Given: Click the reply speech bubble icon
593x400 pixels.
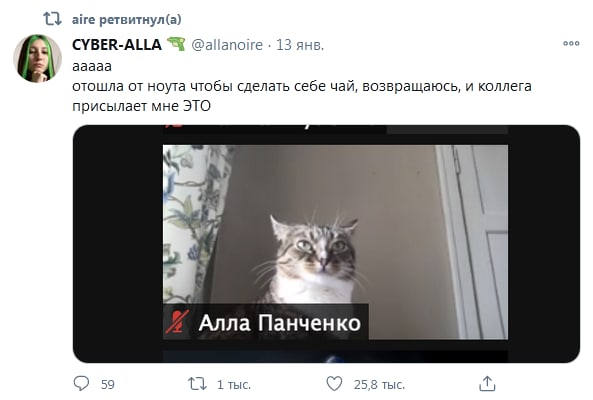Looking at the screenshot, I should coord(81,383).
